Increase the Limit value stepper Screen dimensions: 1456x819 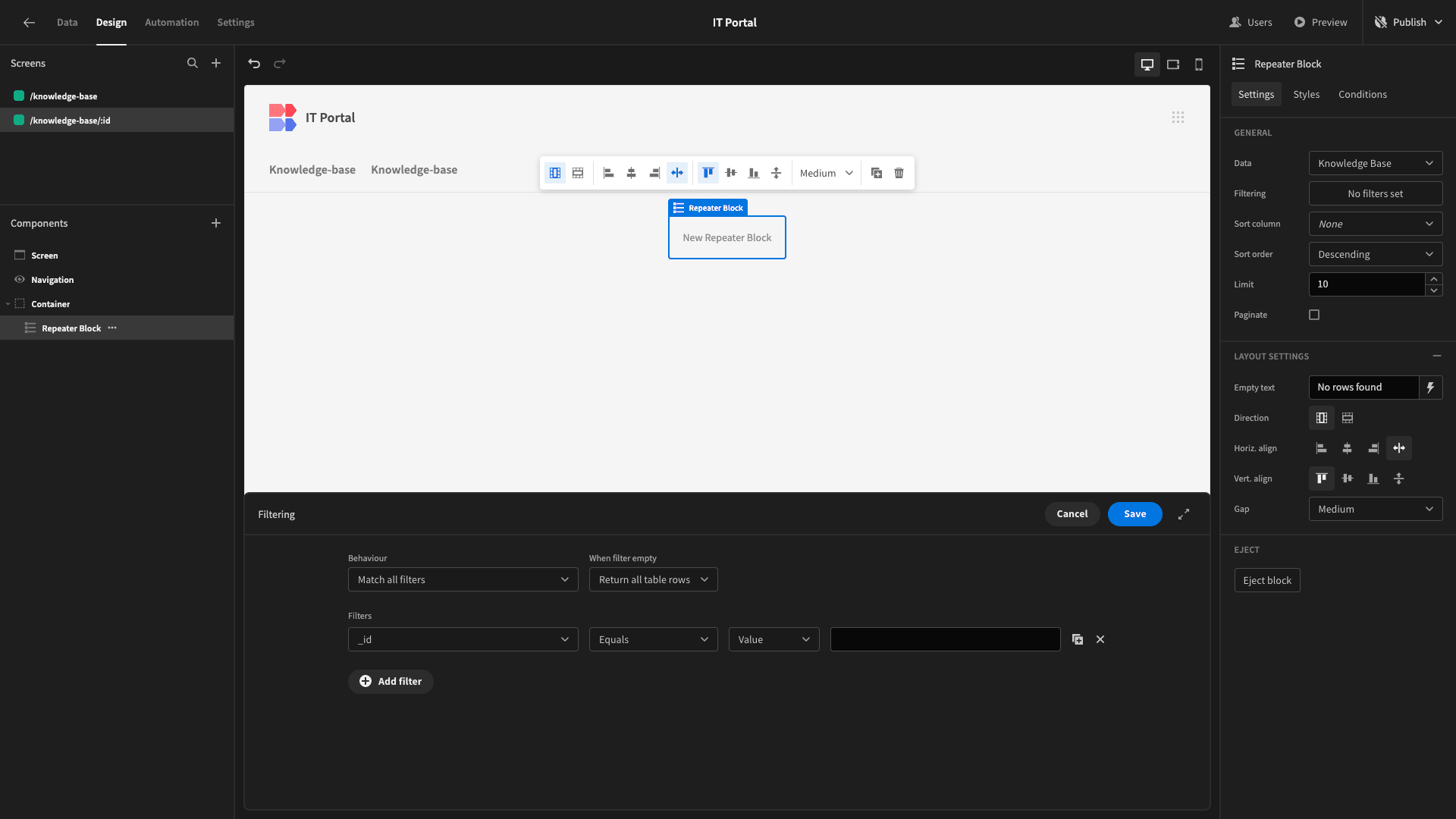click(x=1434, y=279)
